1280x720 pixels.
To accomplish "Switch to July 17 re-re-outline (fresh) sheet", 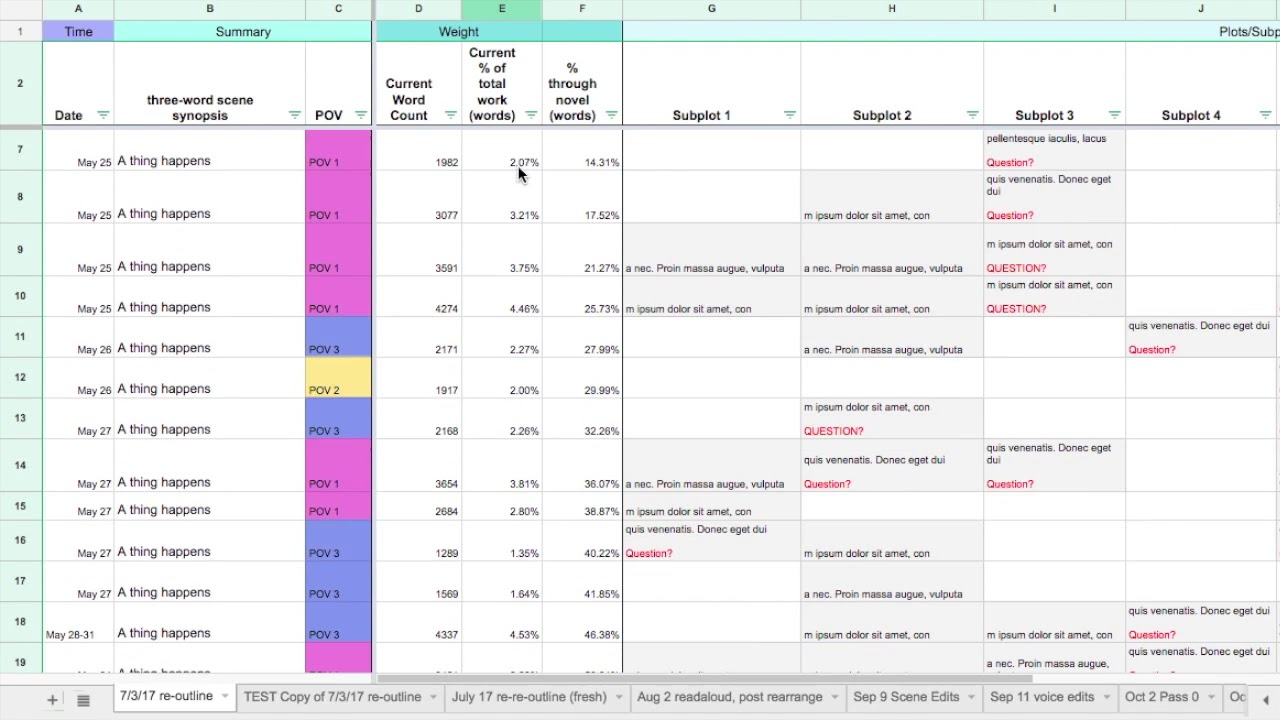I will pyautogui.click(x=529, y=697).
